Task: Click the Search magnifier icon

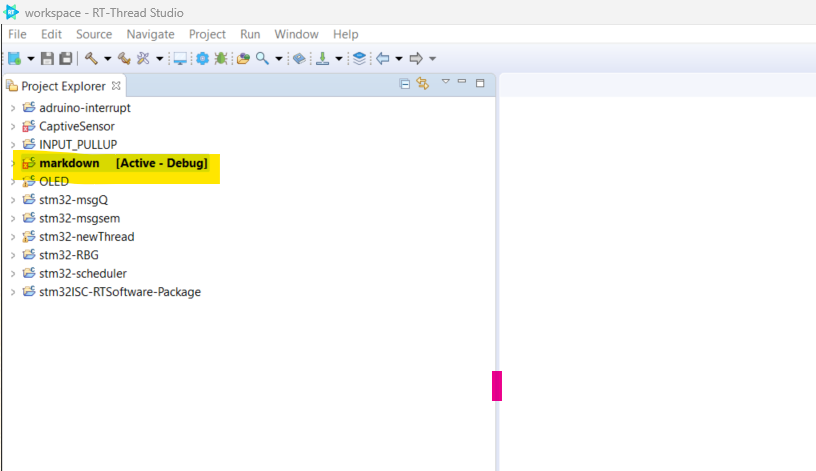Action: click(262, 59)
